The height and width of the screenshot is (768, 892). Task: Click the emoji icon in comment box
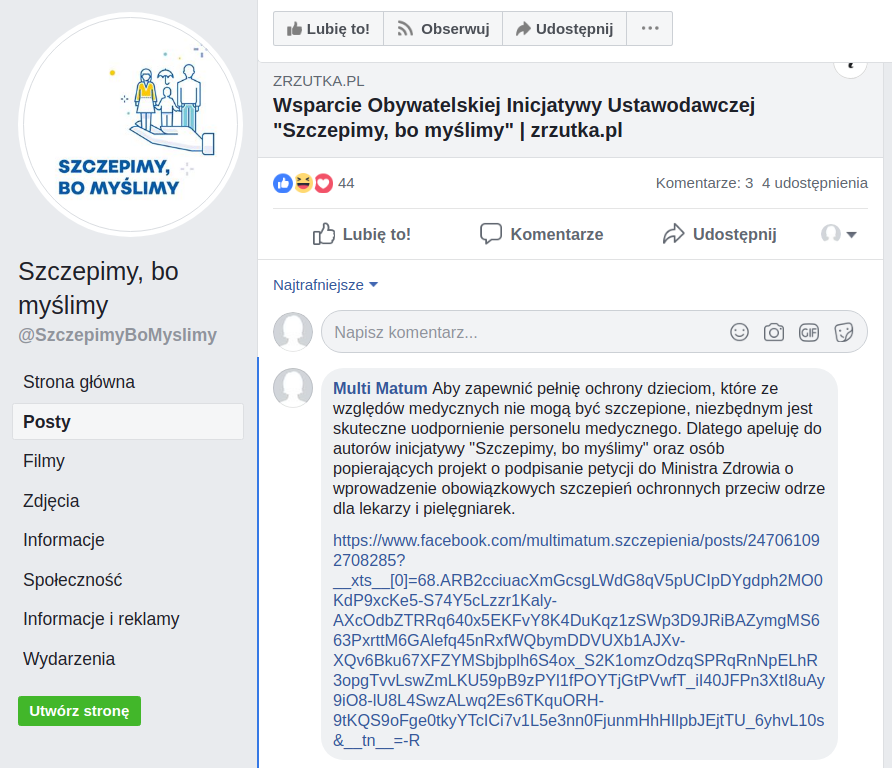[739, 332]
